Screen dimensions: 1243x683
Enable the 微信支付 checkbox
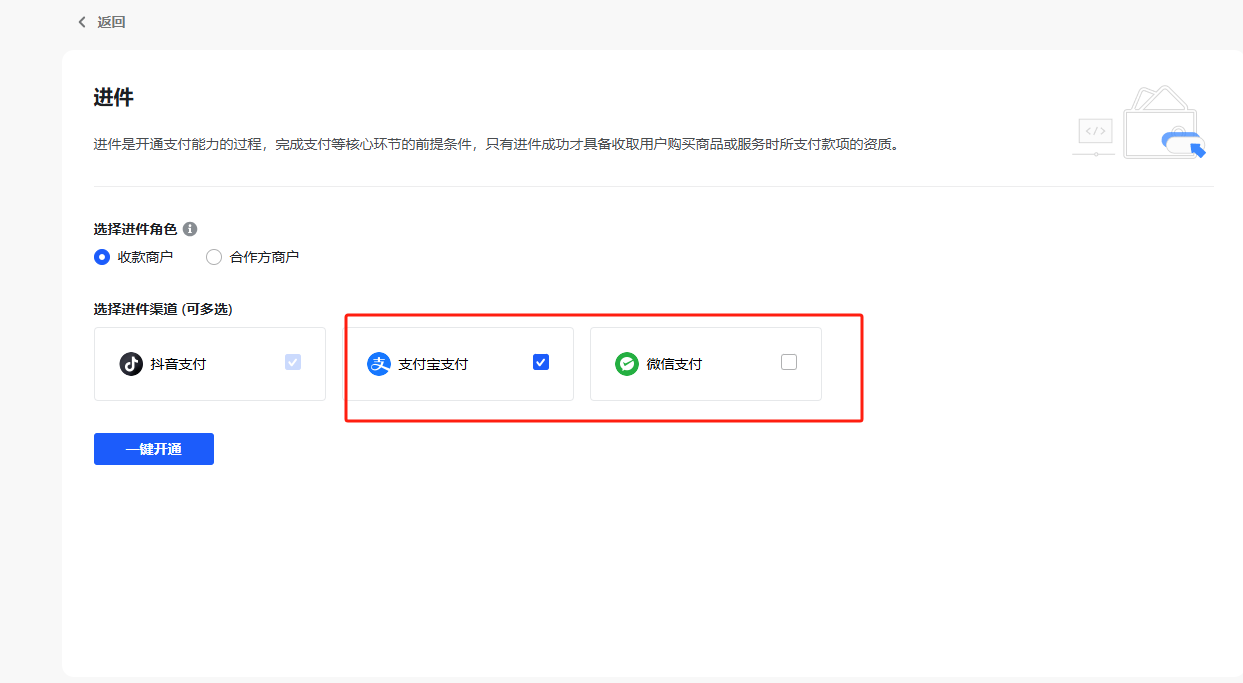tap(789, 362)
